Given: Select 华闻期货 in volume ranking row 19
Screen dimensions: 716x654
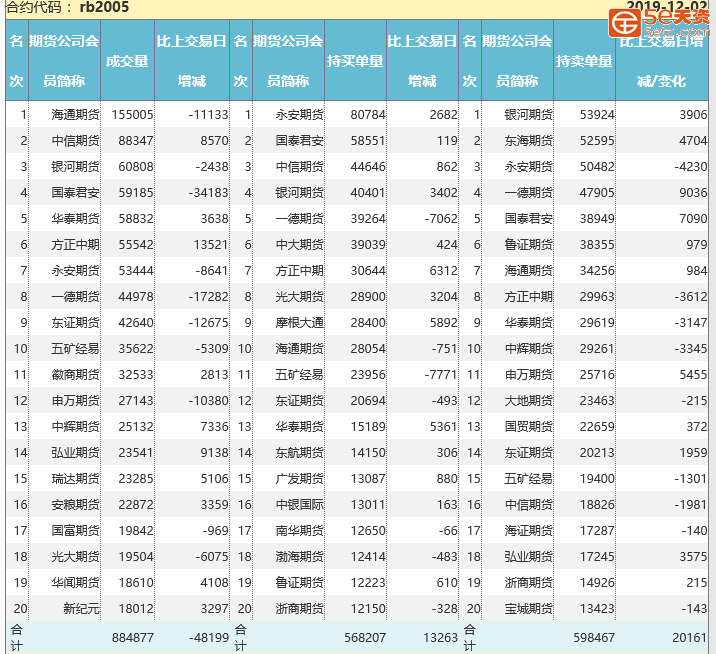Looking at the screenshot, I should point(75,583).
